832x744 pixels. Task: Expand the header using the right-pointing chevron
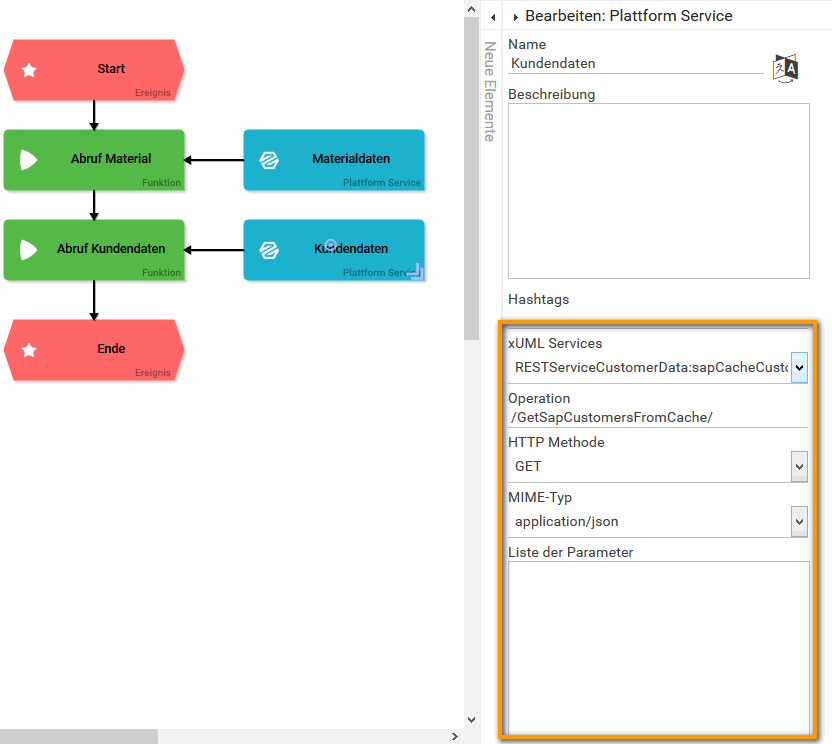516,16
